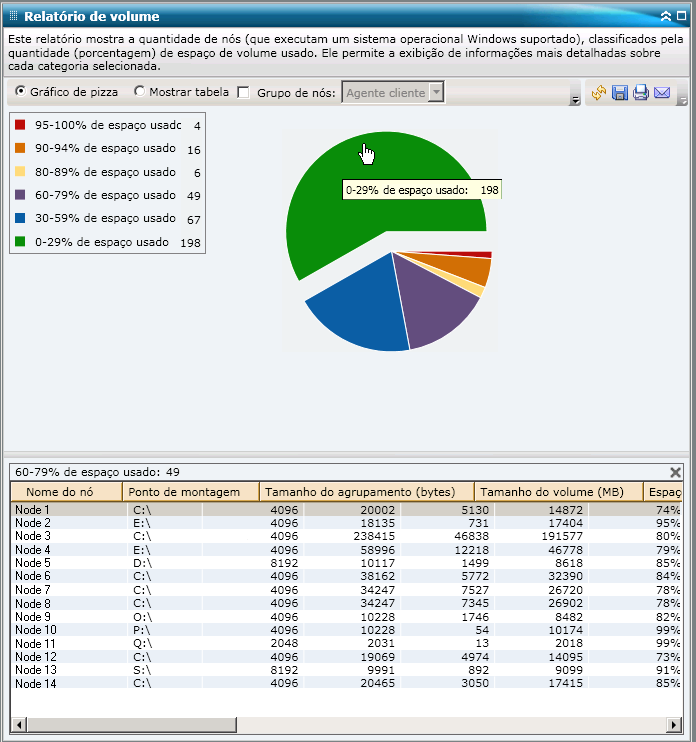The image size is (696, 742).
Task: Click the S:\ mount point cell
Action: point(142,670)
